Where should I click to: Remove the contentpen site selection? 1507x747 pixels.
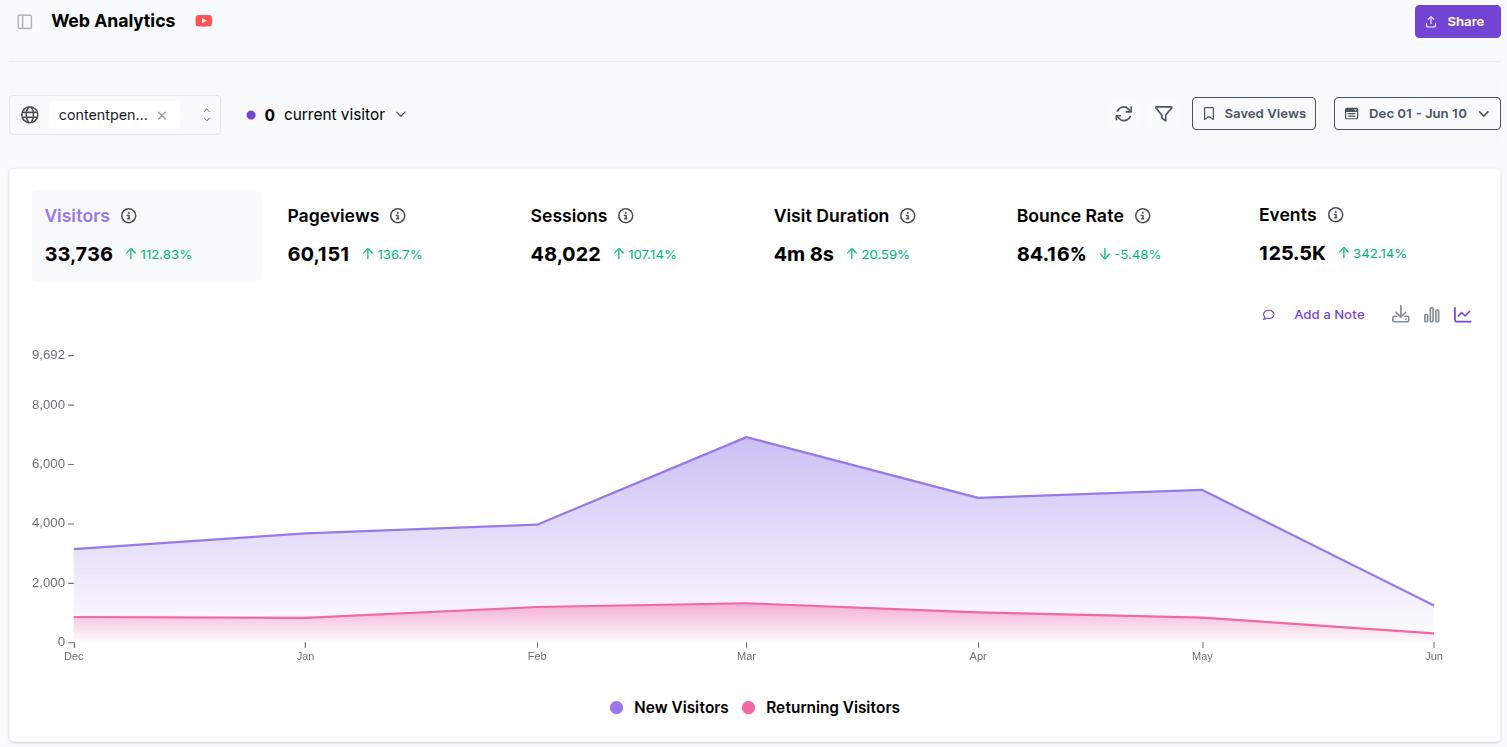[162, 115]
